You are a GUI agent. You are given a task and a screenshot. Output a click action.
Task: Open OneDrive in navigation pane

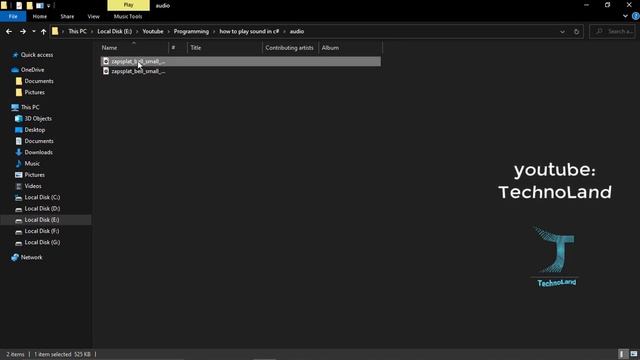(32, 70)
